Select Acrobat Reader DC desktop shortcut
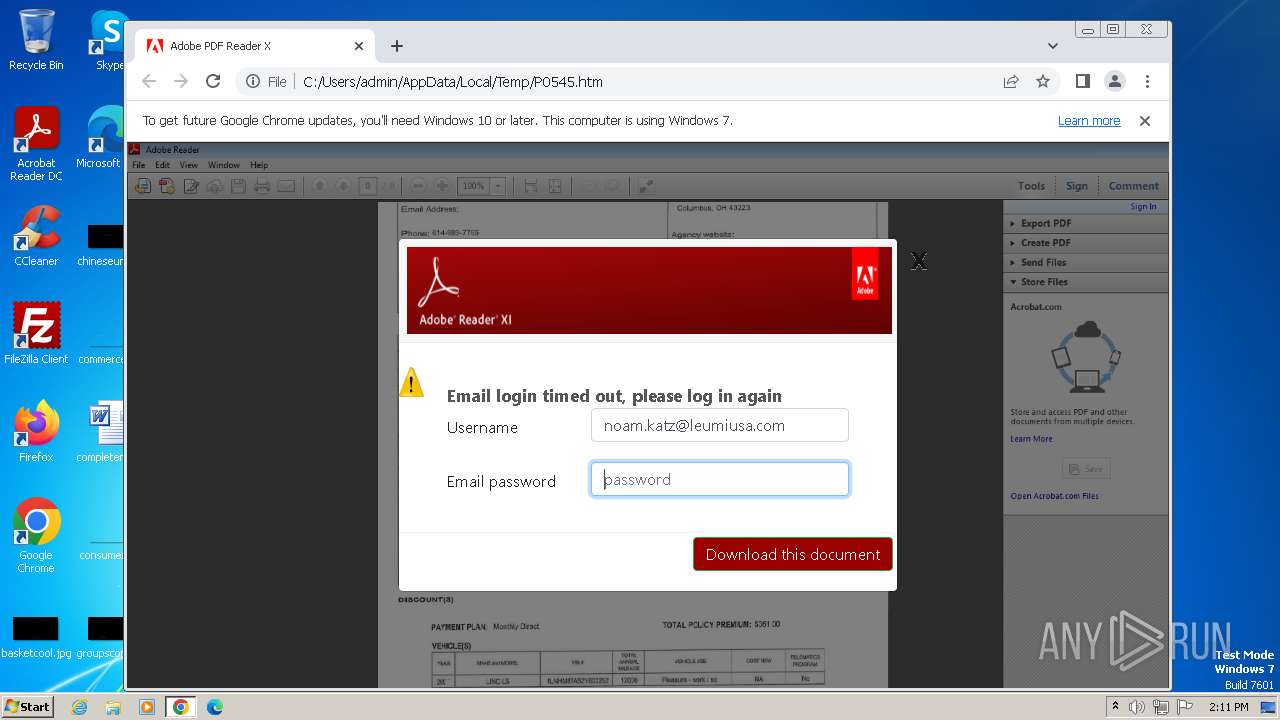 pyautogui.click(x=36, y=144)
